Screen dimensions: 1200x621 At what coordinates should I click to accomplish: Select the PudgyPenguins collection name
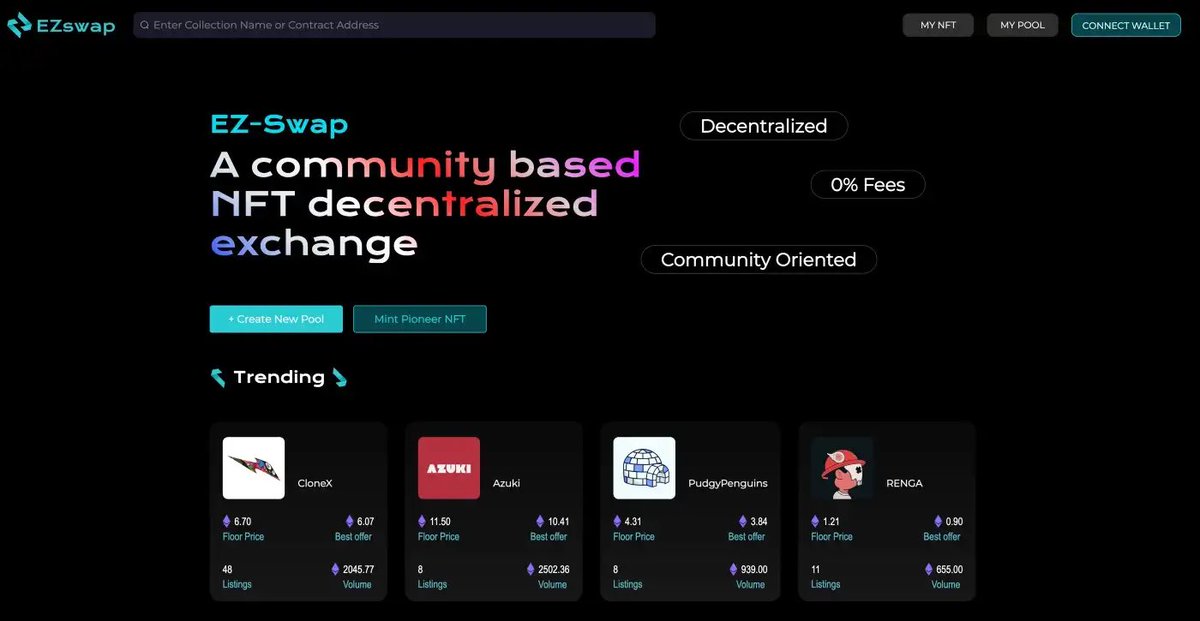click(x=728, y=483)
